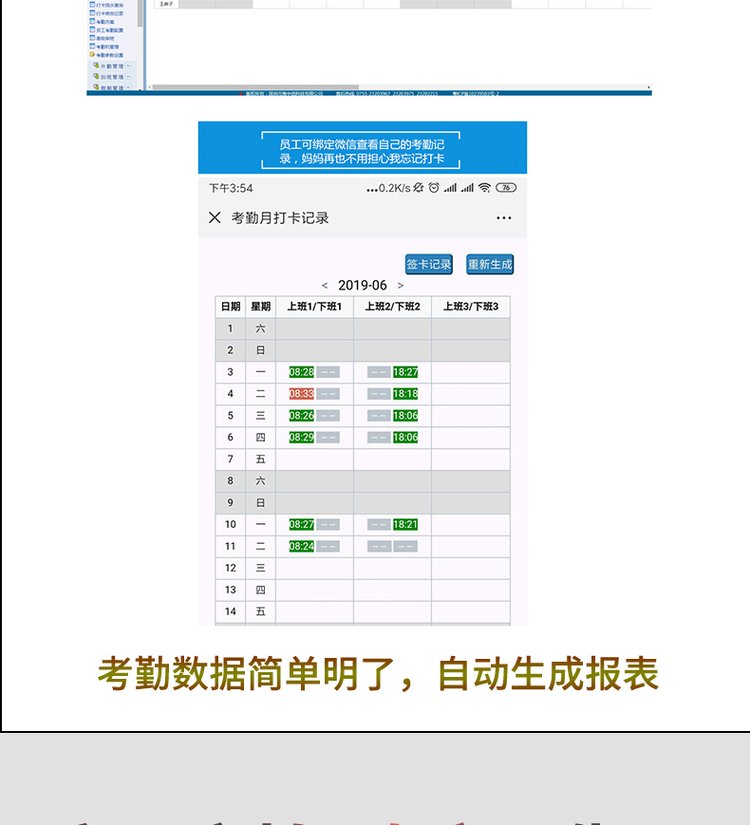The width and height of the screenshot is (750, 825).
Task: Click the horizontal scrollbar in desktop window
Action: [400, 87]
